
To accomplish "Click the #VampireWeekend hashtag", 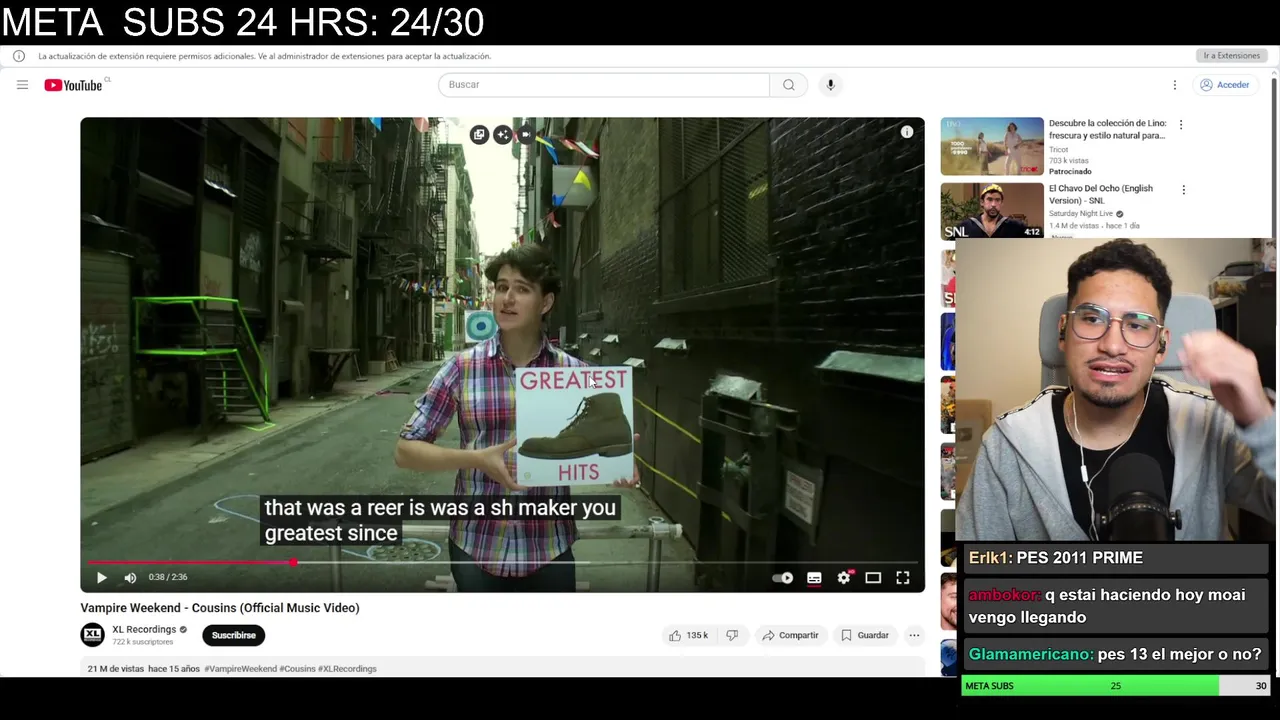I will [240, 669].
